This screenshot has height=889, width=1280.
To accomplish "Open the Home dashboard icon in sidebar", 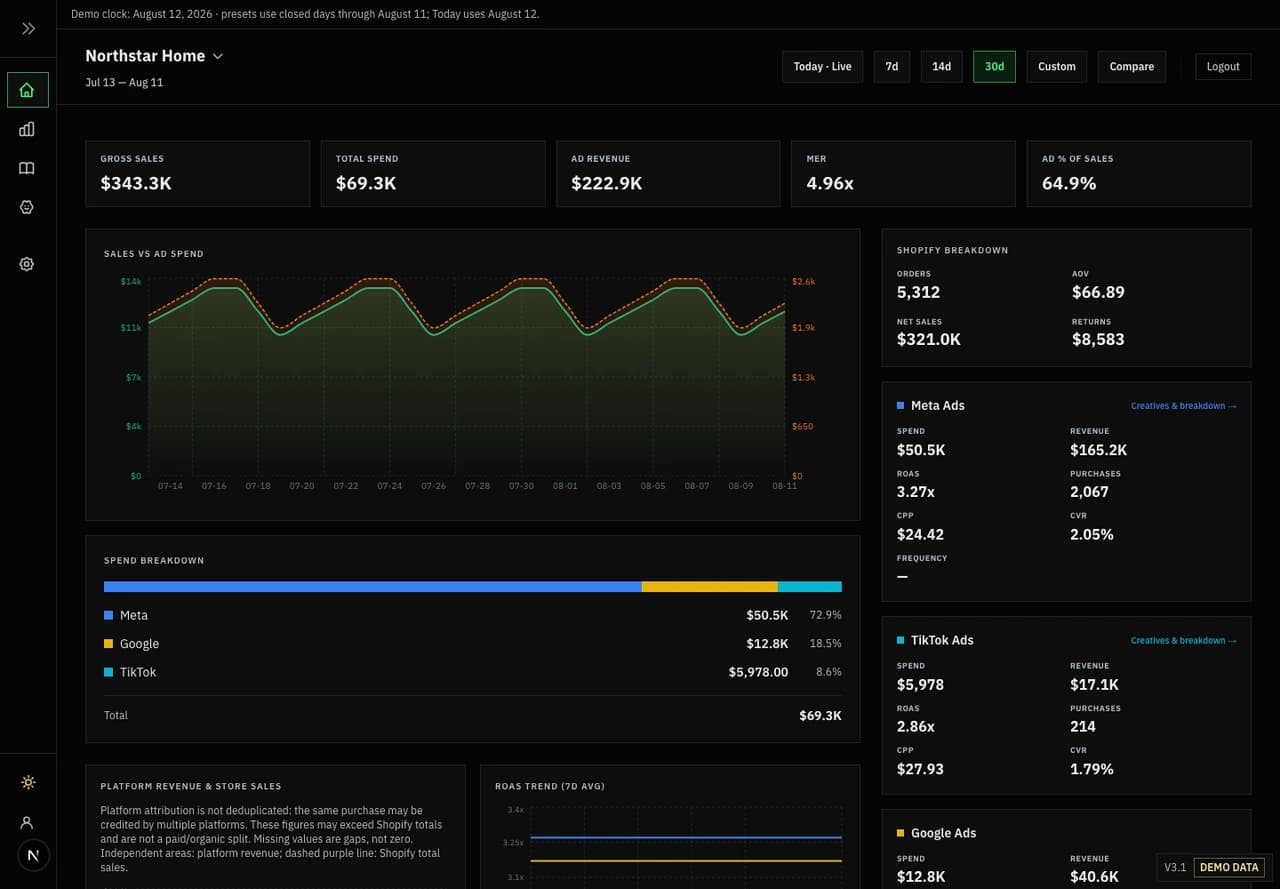I will coord(27,90).
